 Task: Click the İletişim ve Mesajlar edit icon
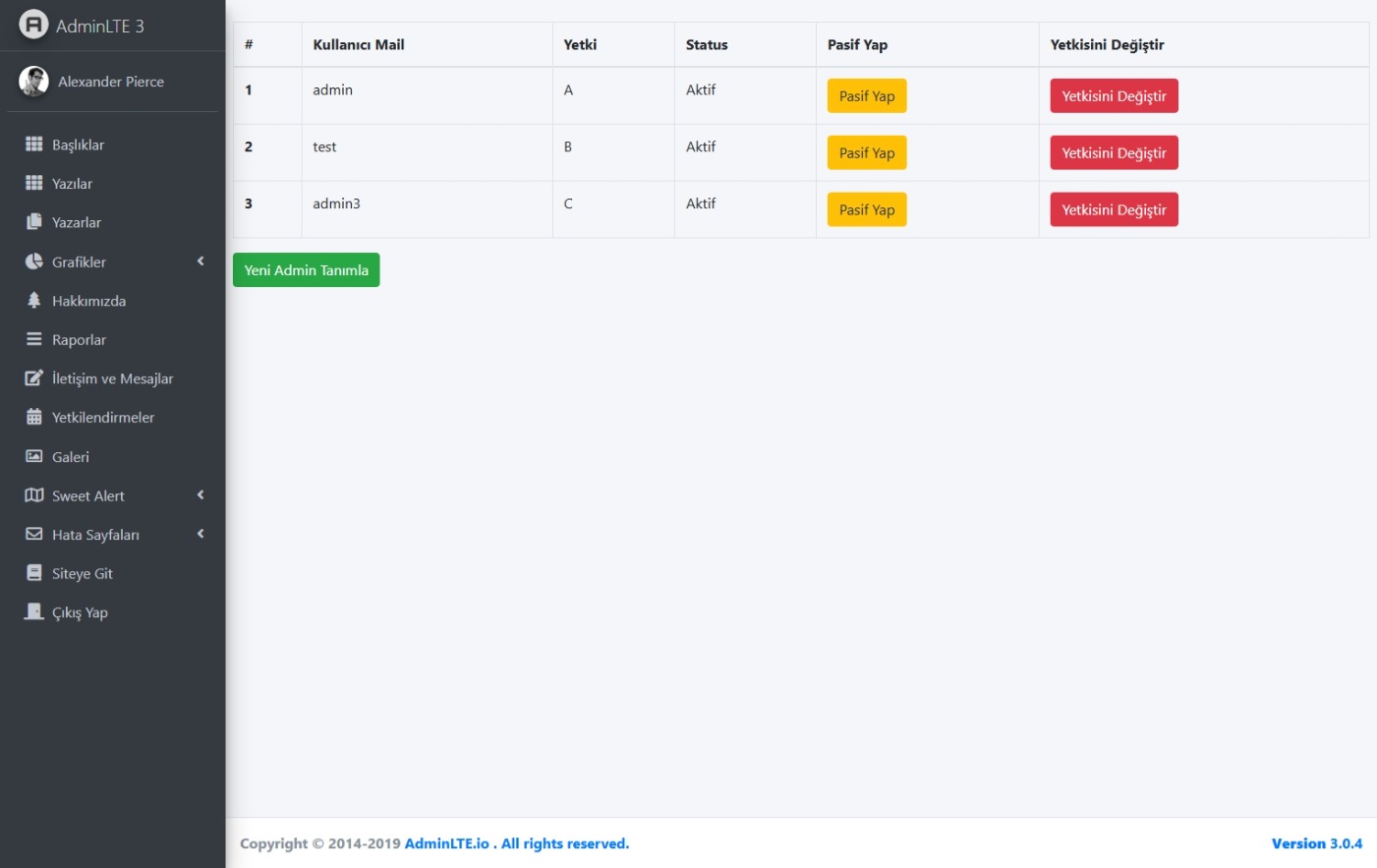tap(33, 378)
